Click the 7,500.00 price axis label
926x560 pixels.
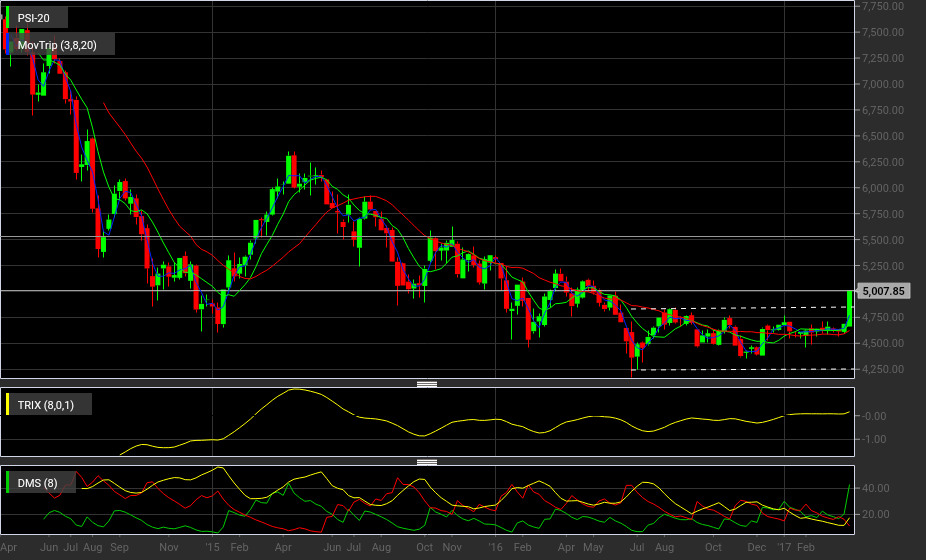tap(883, 32)
